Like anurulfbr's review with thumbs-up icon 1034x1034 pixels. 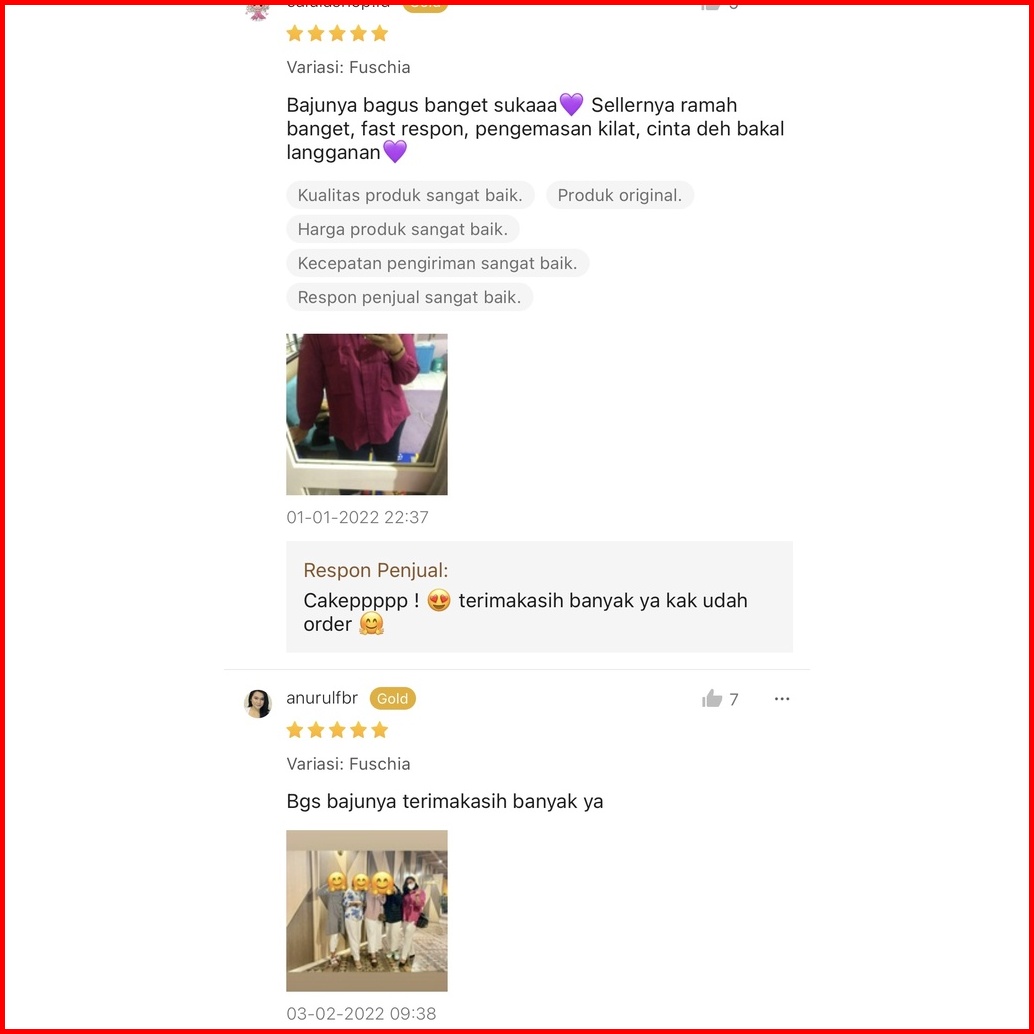coord(712,698)
